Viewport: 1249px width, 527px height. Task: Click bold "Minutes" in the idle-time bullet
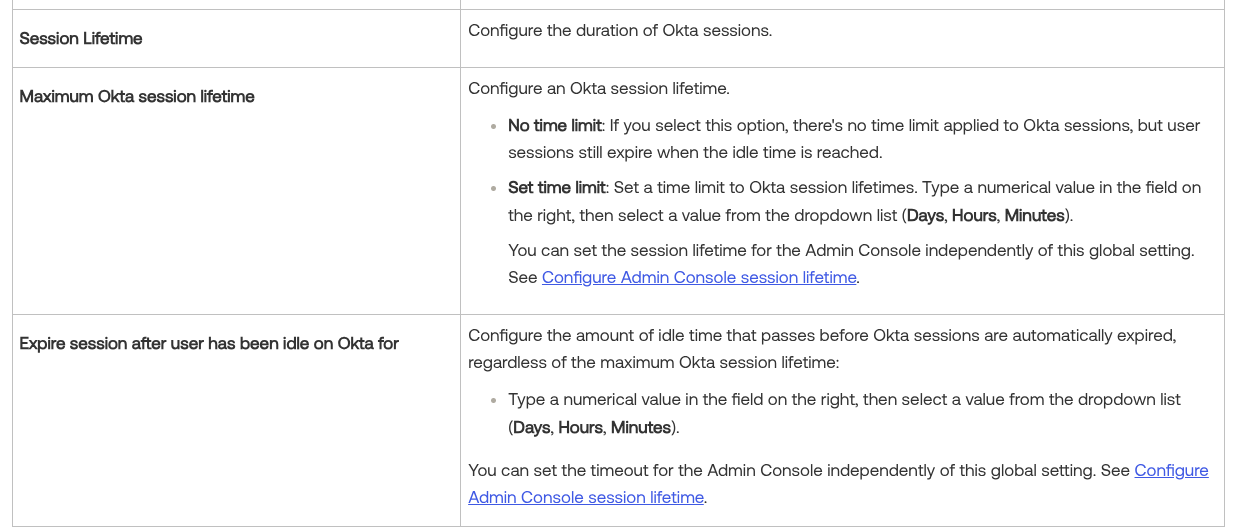pos(641,428)
